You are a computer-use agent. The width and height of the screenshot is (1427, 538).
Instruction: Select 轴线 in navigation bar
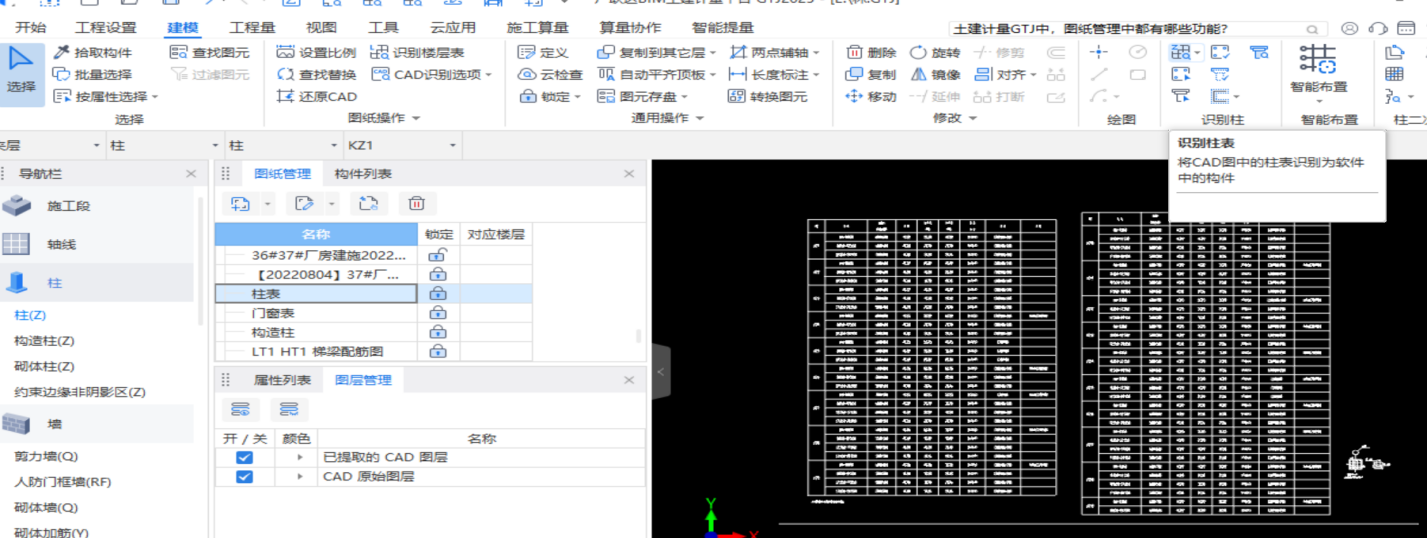point(97,244)
